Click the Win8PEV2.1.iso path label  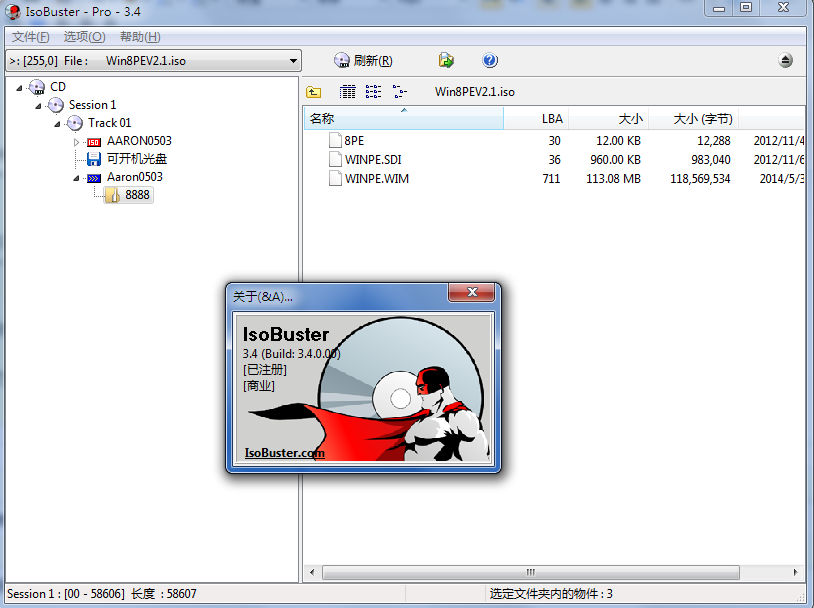(474, 92)
